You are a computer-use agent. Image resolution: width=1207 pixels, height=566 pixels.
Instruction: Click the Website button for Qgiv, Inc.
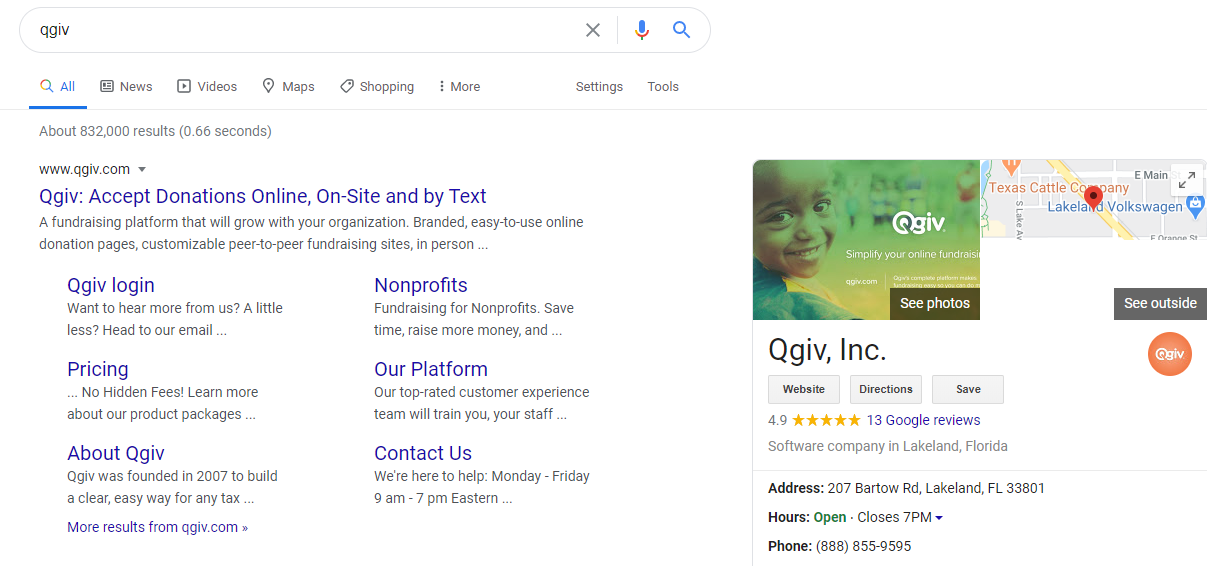coord(804,389)
